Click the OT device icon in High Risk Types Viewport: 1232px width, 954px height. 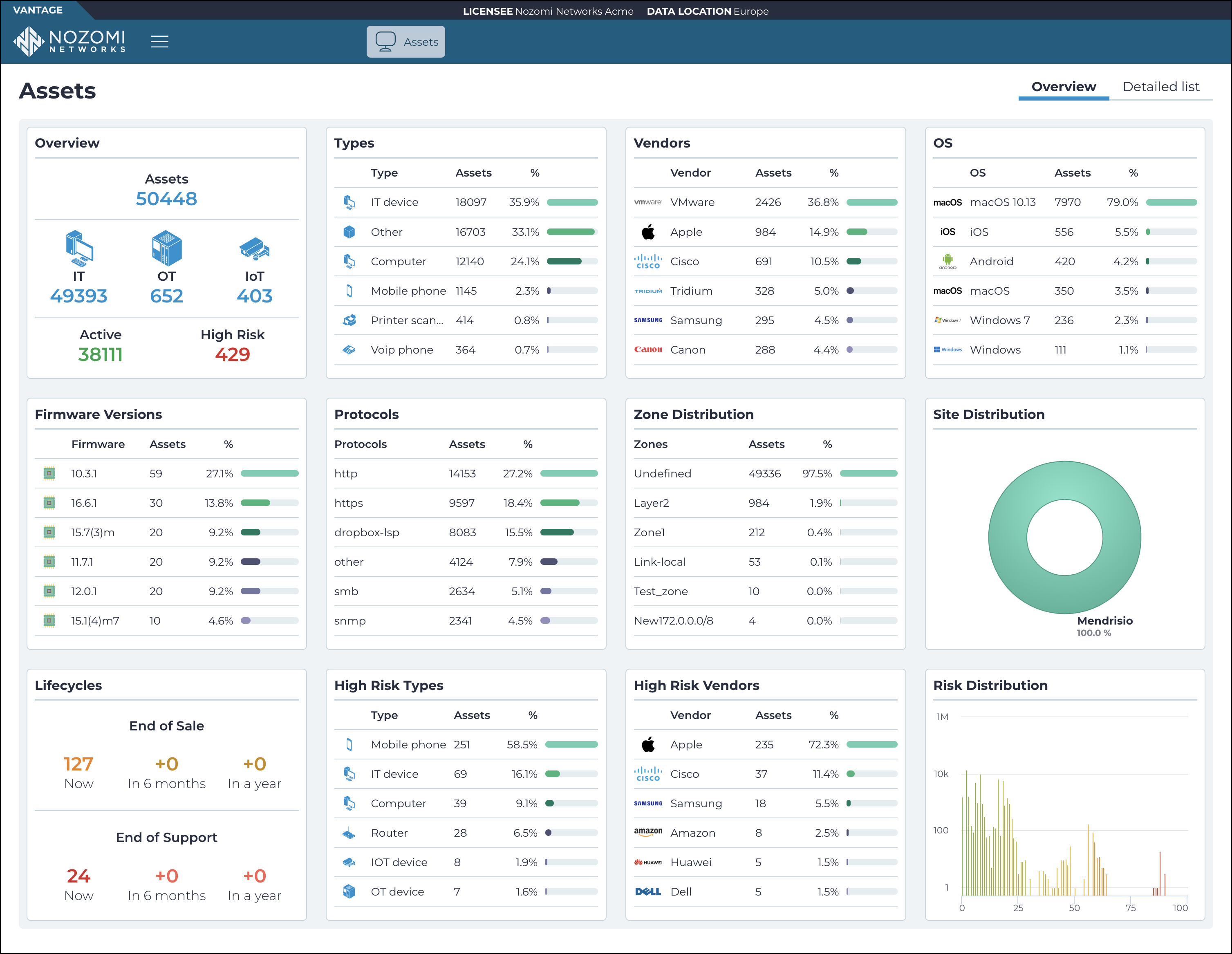(349, 892)
